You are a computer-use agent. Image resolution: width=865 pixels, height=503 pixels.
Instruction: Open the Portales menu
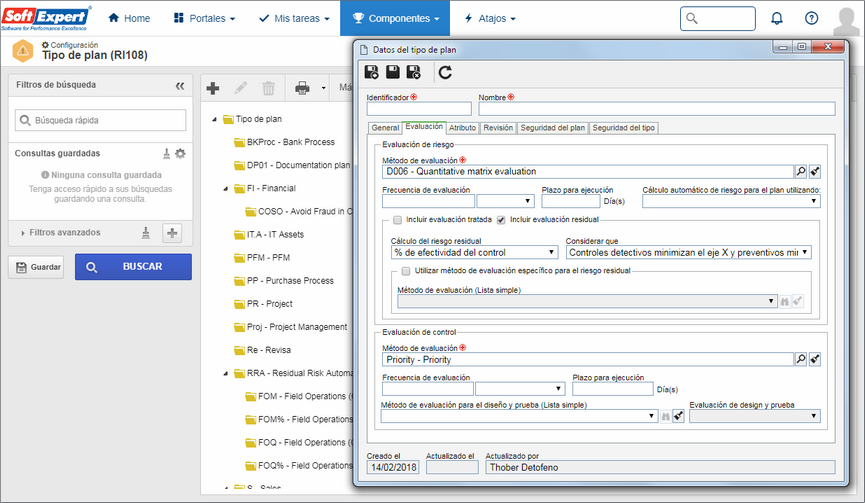coord(204,18)
